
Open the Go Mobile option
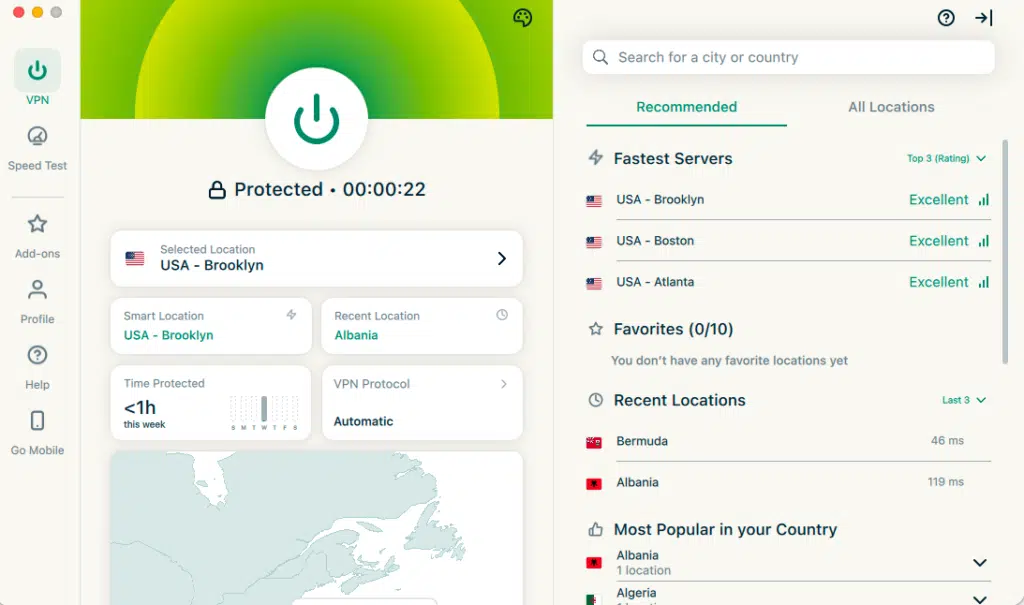pyautogui.click(x=37, y=433)
